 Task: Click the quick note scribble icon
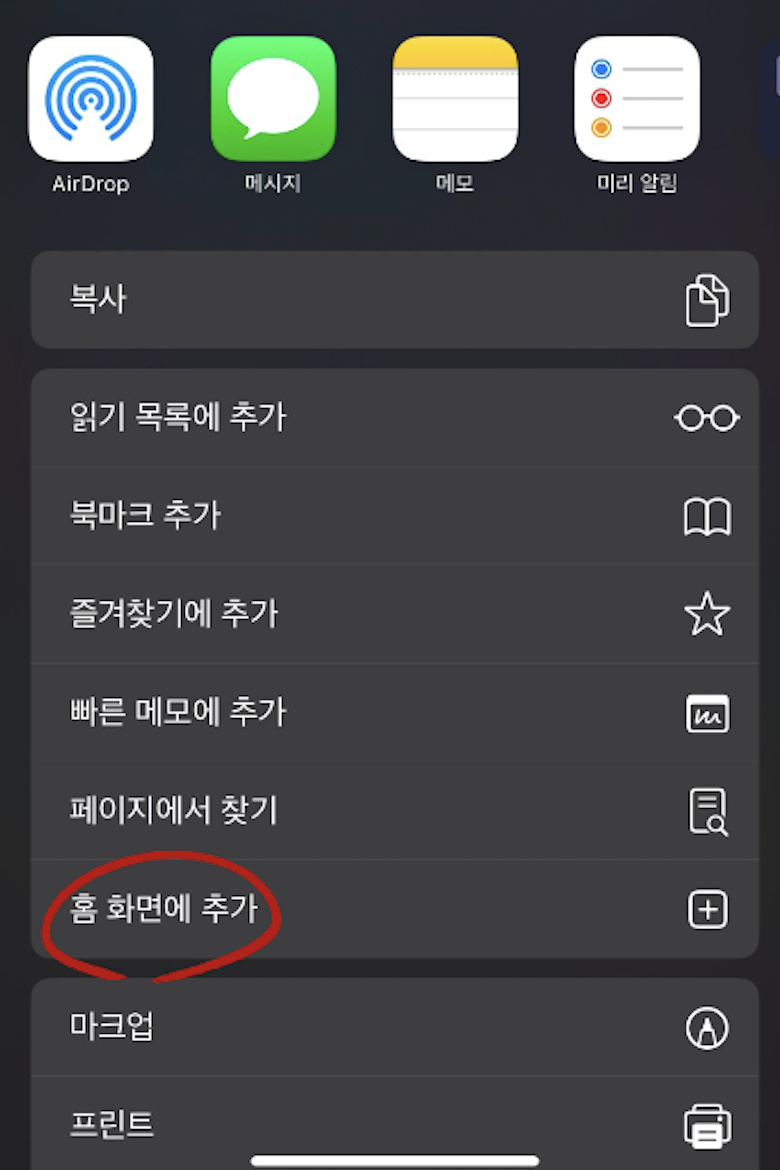(x=707, y=713)
